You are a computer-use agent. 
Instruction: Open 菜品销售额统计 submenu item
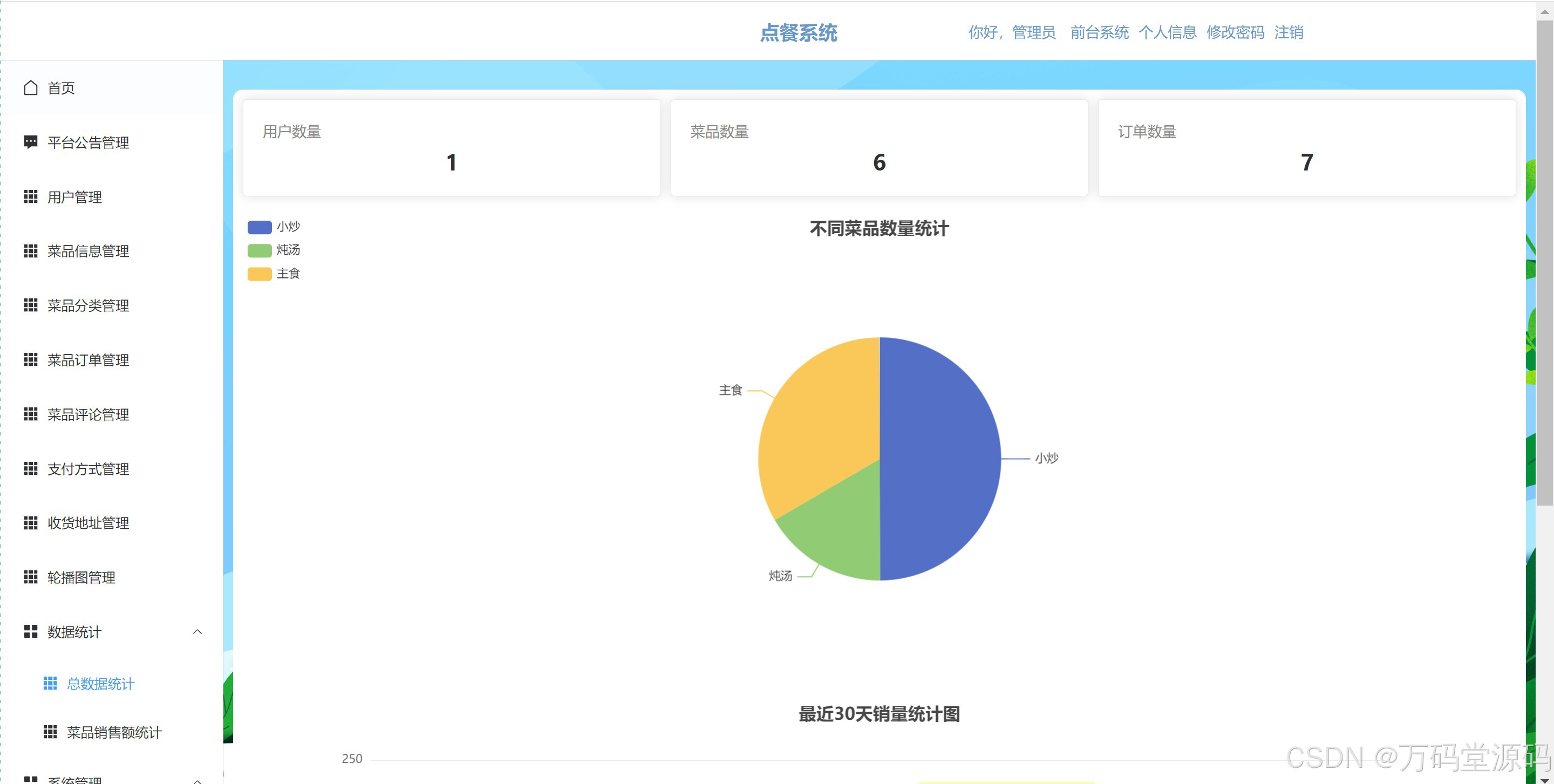tap(114, 732)
